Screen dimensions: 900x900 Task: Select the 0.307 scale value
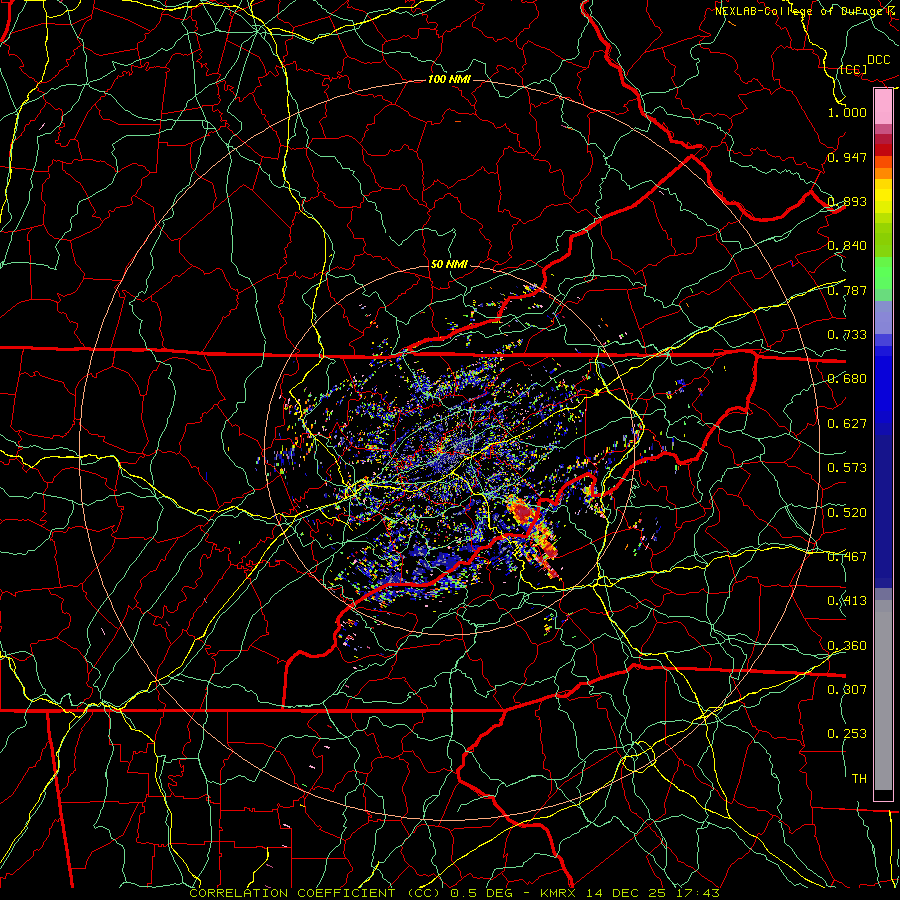coord(847,689)
